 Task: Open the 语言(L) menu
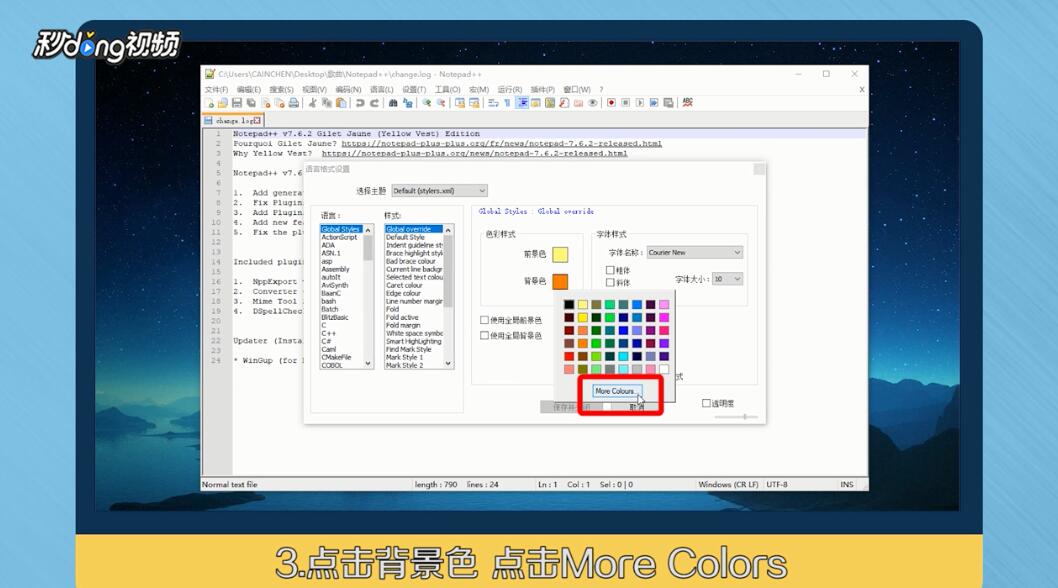[x=381, y=89]
